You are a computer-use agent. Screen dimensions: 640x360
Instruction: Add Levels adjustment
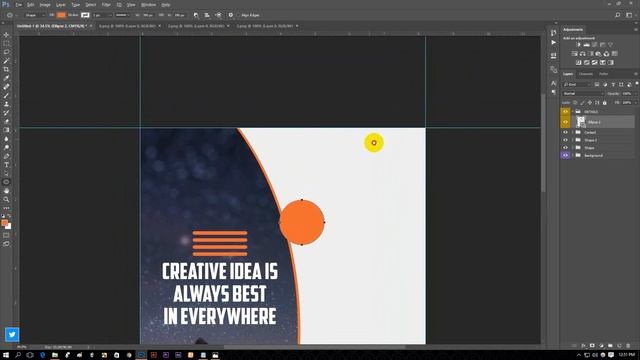click(x=587, y=44)
